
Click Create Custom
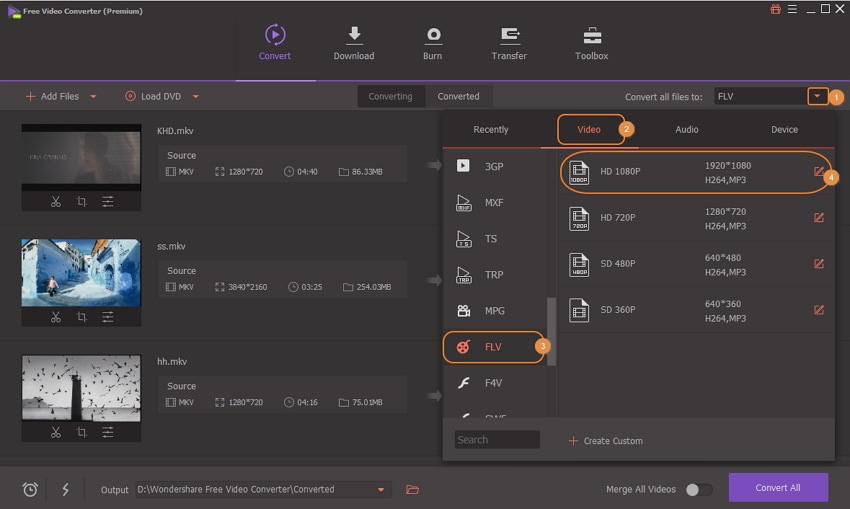tap(606, 441)
